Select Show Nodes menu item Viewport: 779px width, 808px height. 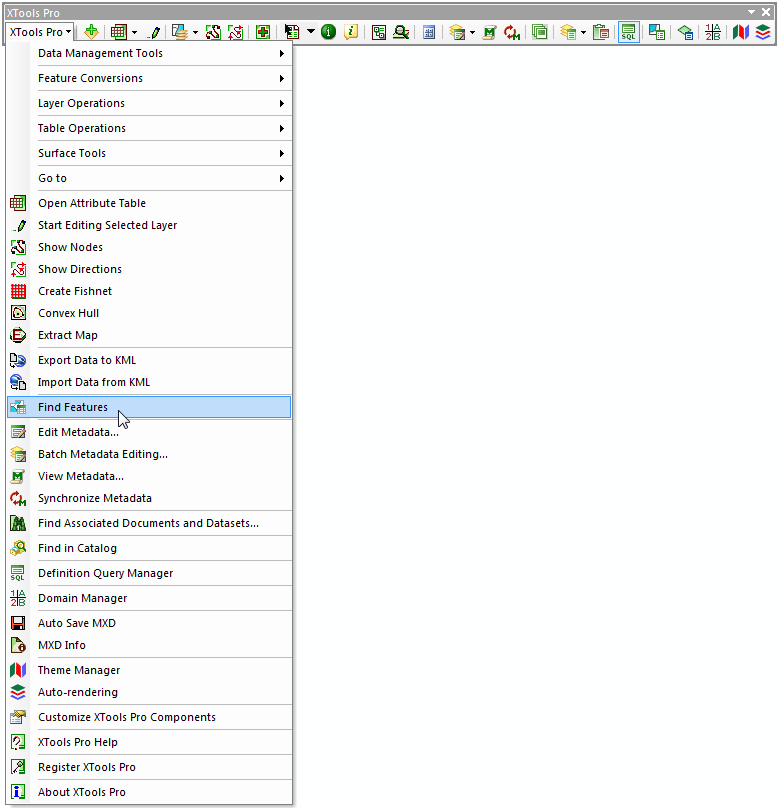(x=149, y=247)
